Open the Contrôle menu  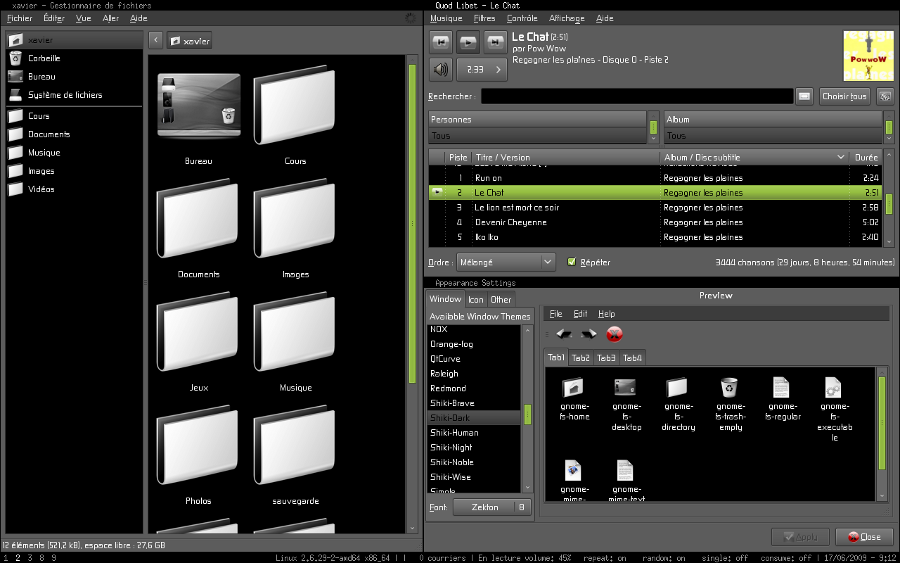[522, 18]
